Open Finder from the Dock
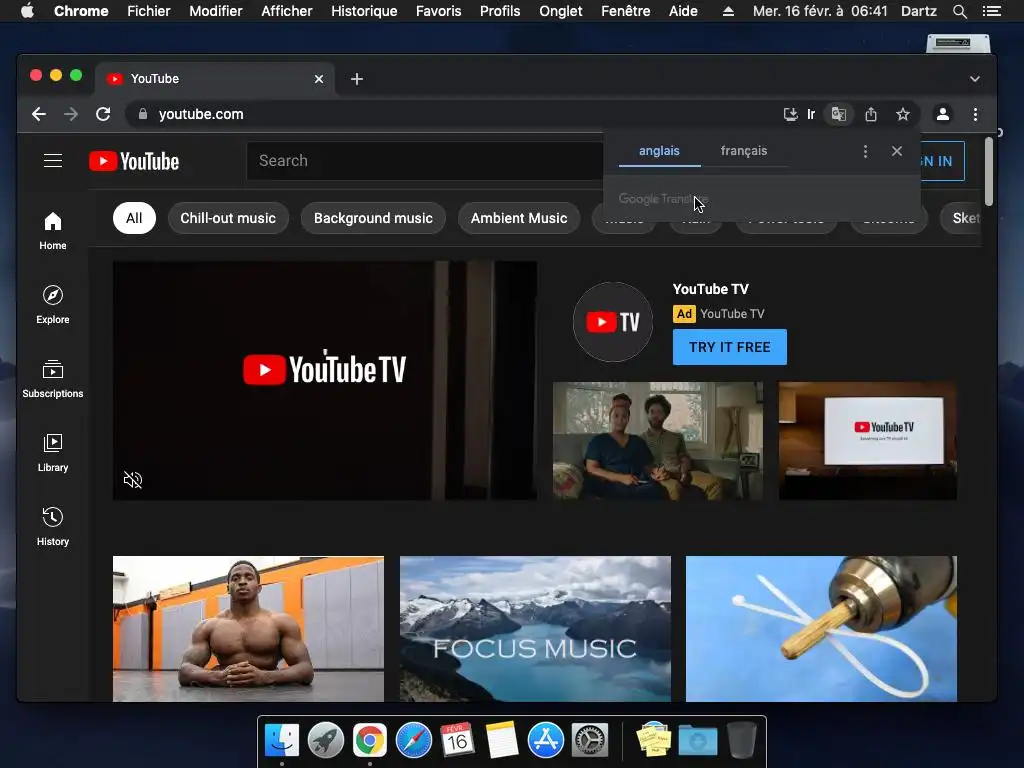Screen dimensions: 1024x768 pyautogui.click(x=282, y=741)
